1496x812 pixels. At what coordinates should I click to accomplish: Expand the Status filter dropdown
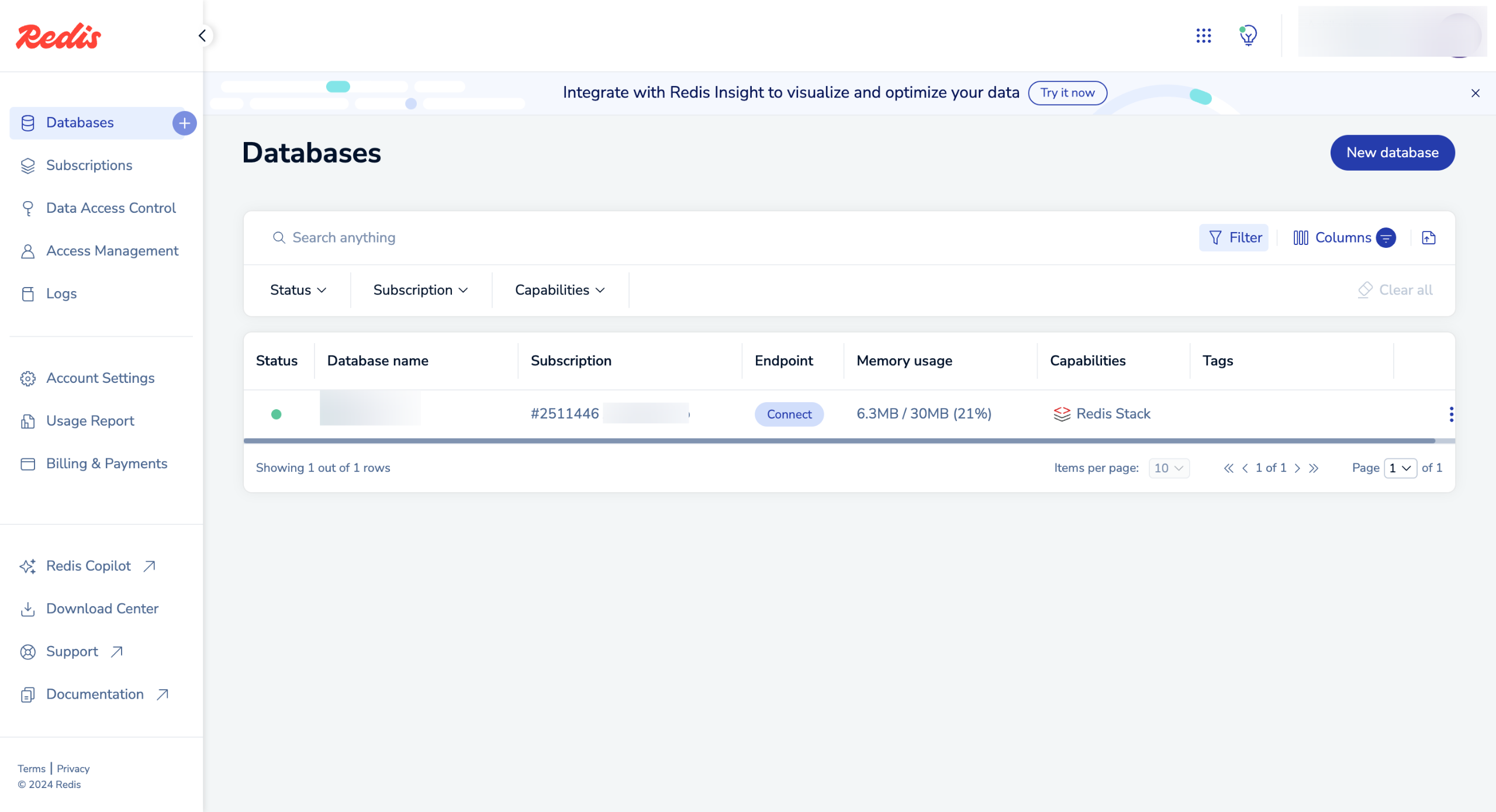pos(298,291)
